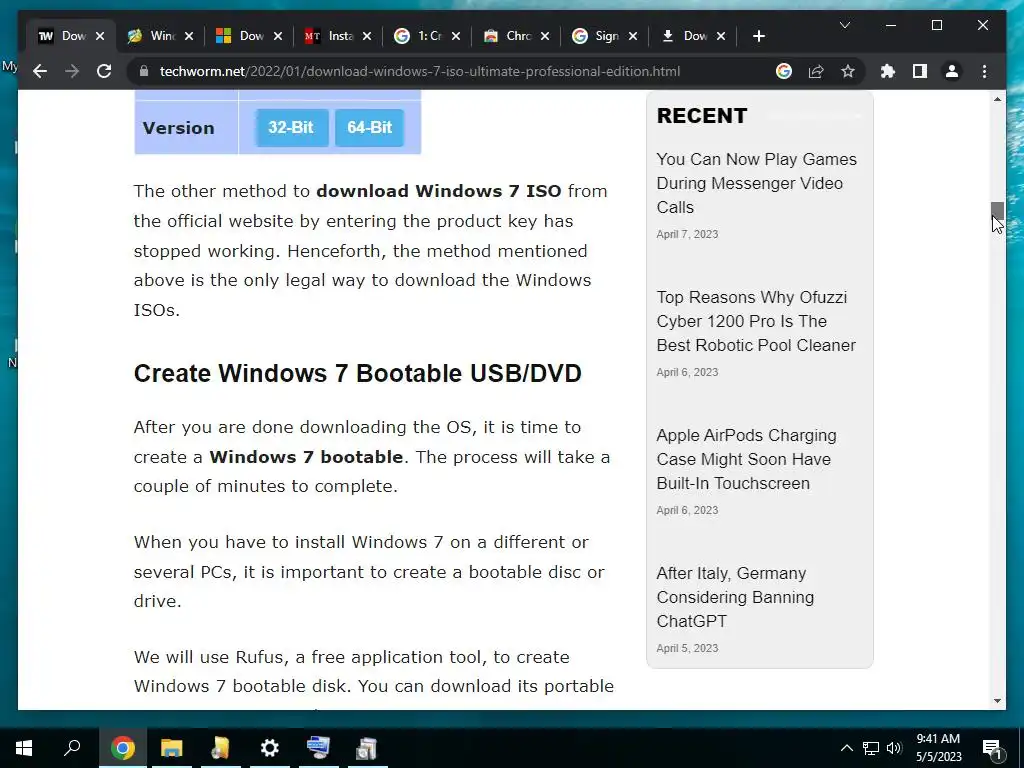Open the Chrome profile avatar
This screenshot has width=1024, height=768.
pos(952,71)
